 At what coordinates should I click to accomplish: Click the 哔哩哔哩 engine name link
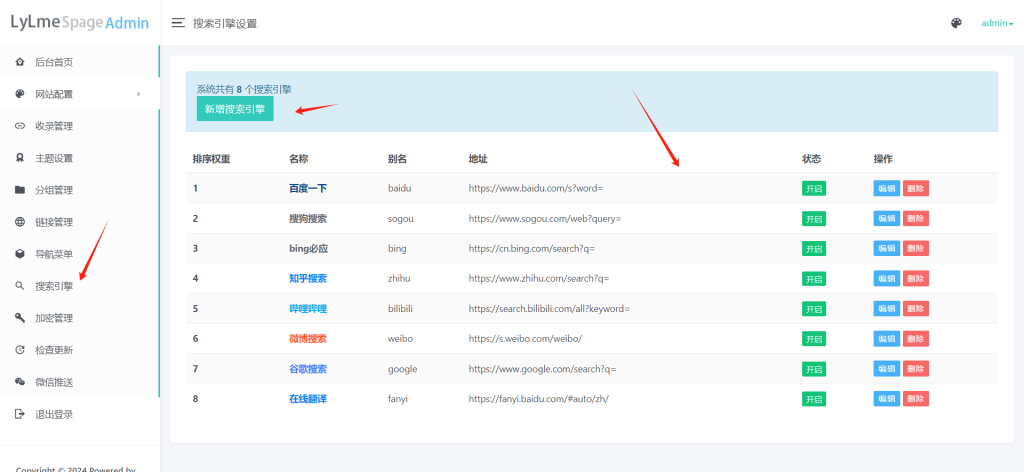click(307, 309)
